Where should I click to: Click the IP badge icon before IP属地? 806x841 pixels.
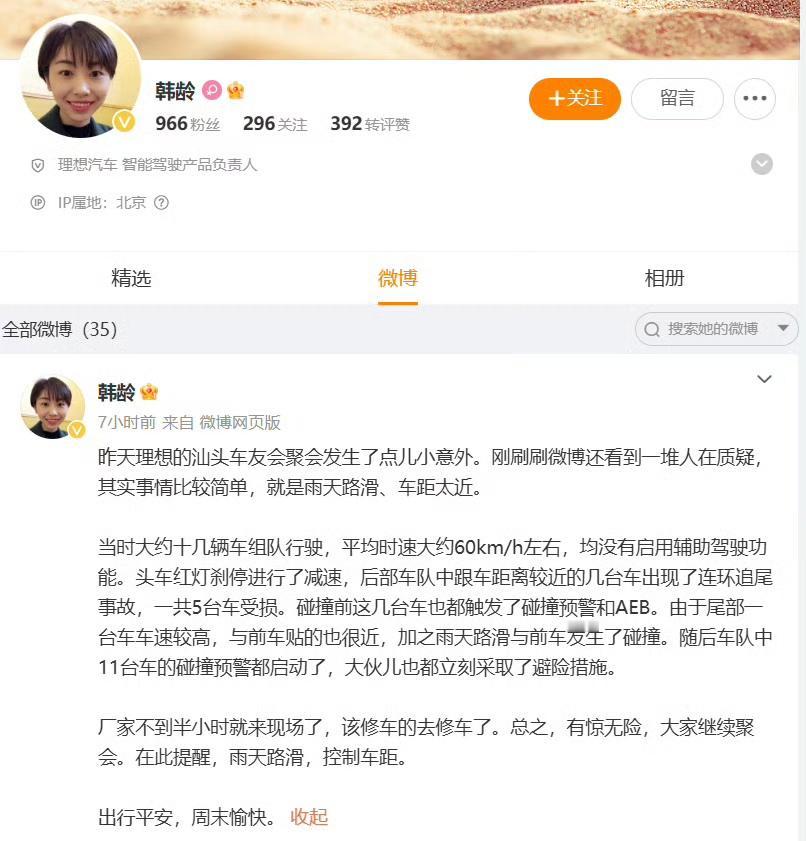(38, 203)
